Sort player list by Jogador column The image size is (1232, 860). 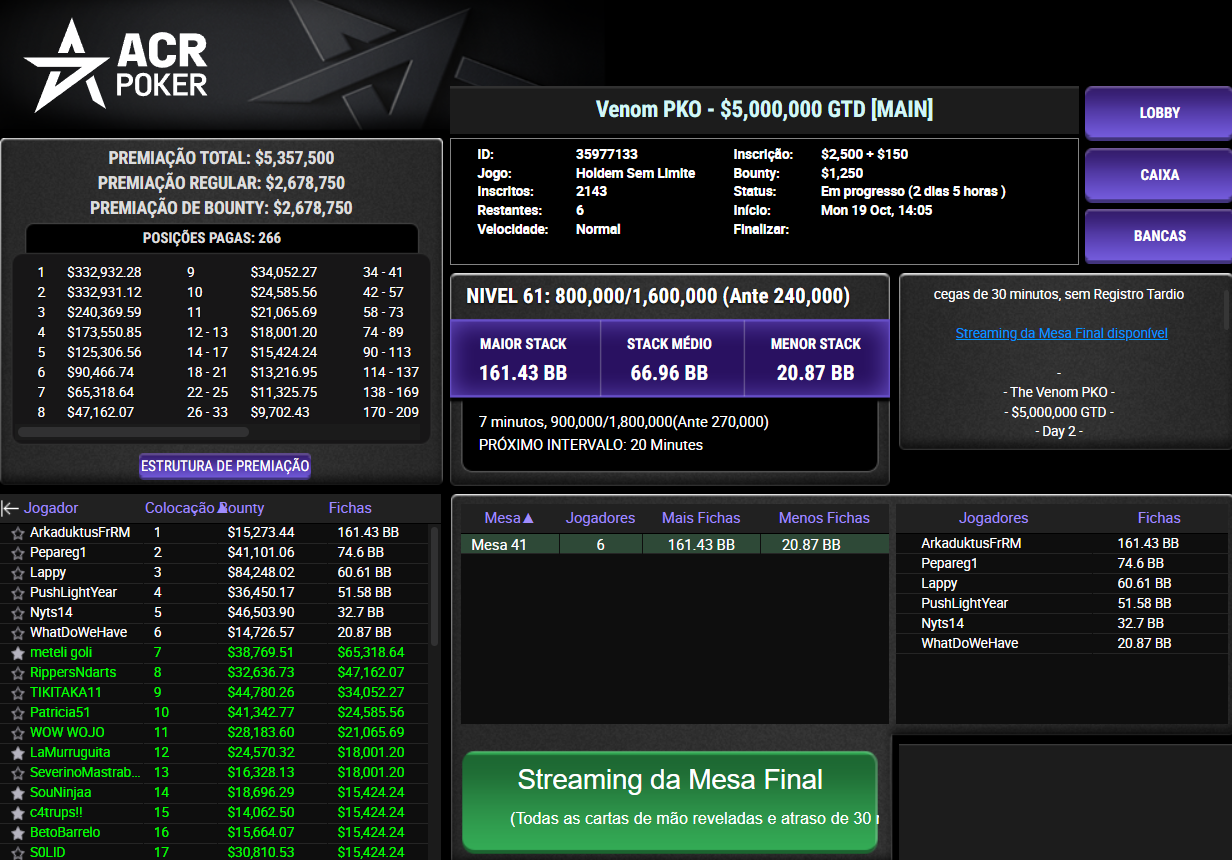[51, 508]
